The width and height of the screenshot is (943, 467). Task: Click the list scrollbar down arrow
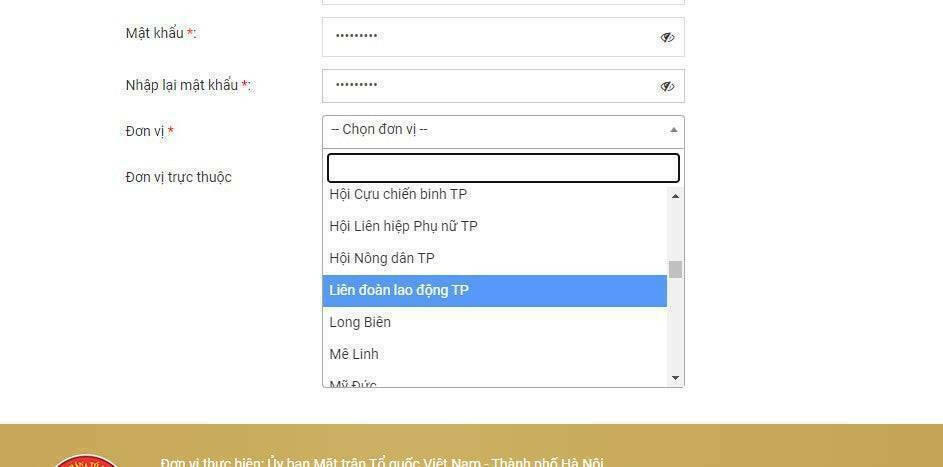pos(675,378)
